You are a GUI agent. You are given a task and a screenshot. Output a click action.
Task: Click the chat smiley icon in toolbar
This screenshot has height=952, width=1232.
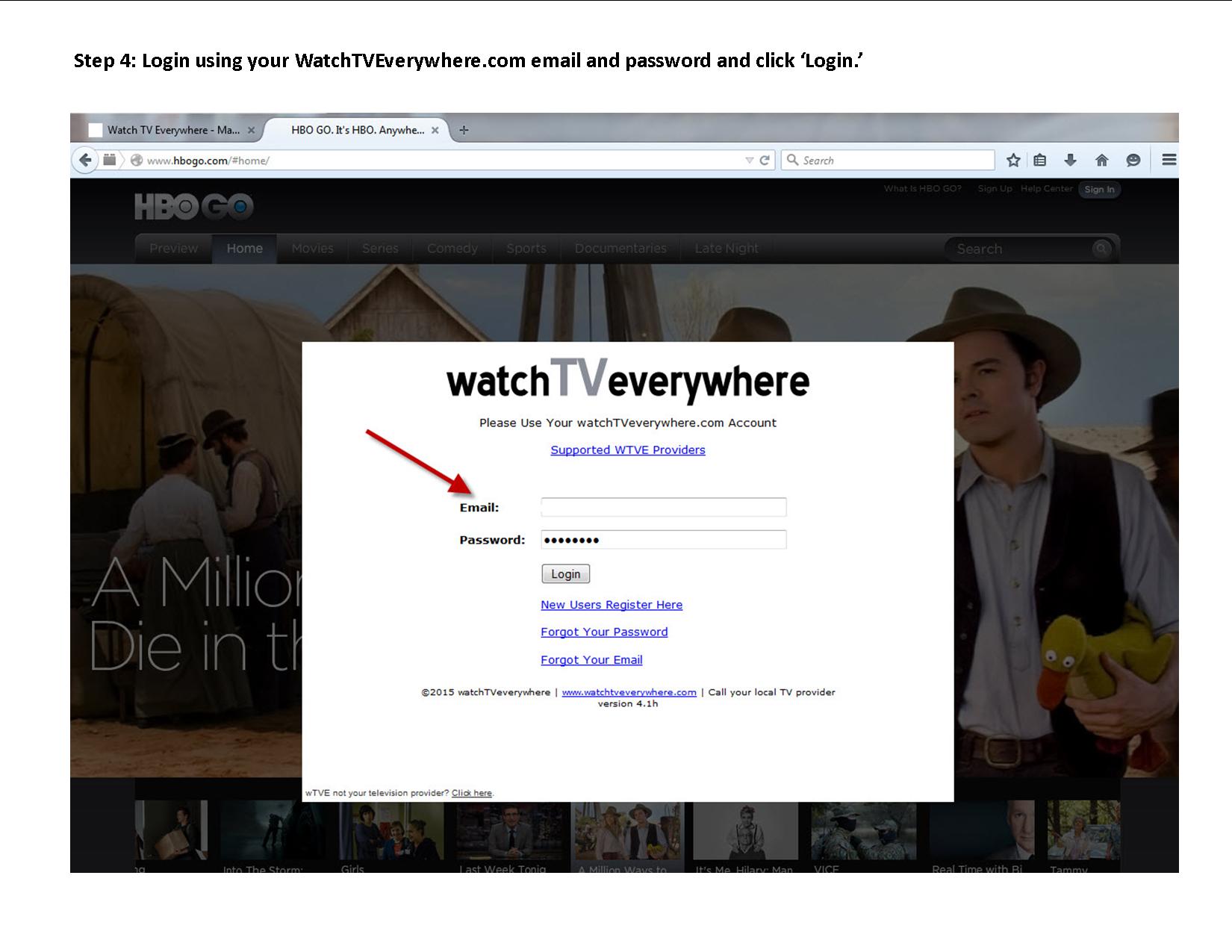coord(1133,160)
